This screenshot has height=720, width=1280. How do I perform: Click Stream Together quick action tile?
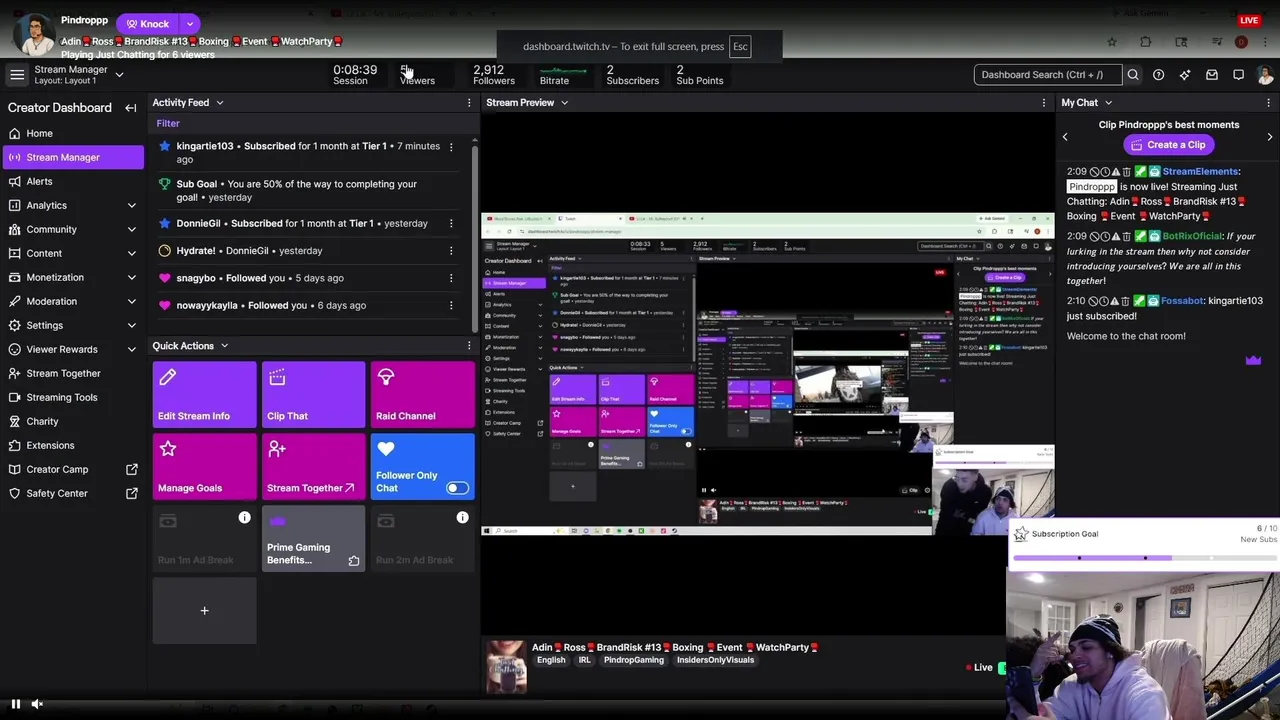[313, 466]
